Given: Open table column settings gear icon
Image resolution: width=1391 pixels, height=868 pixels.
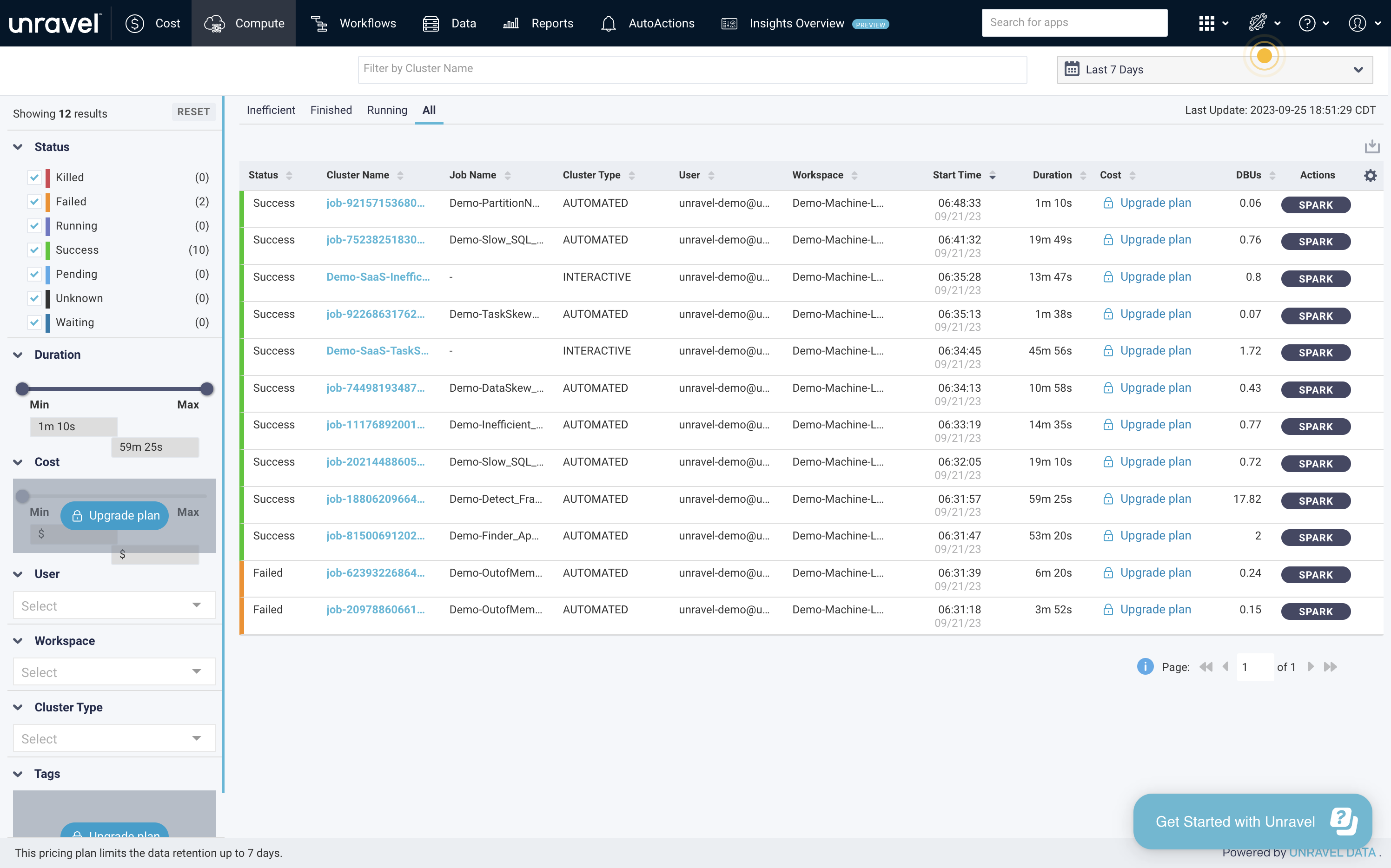Looking at the screenshot, I should tap(1371, 176).
